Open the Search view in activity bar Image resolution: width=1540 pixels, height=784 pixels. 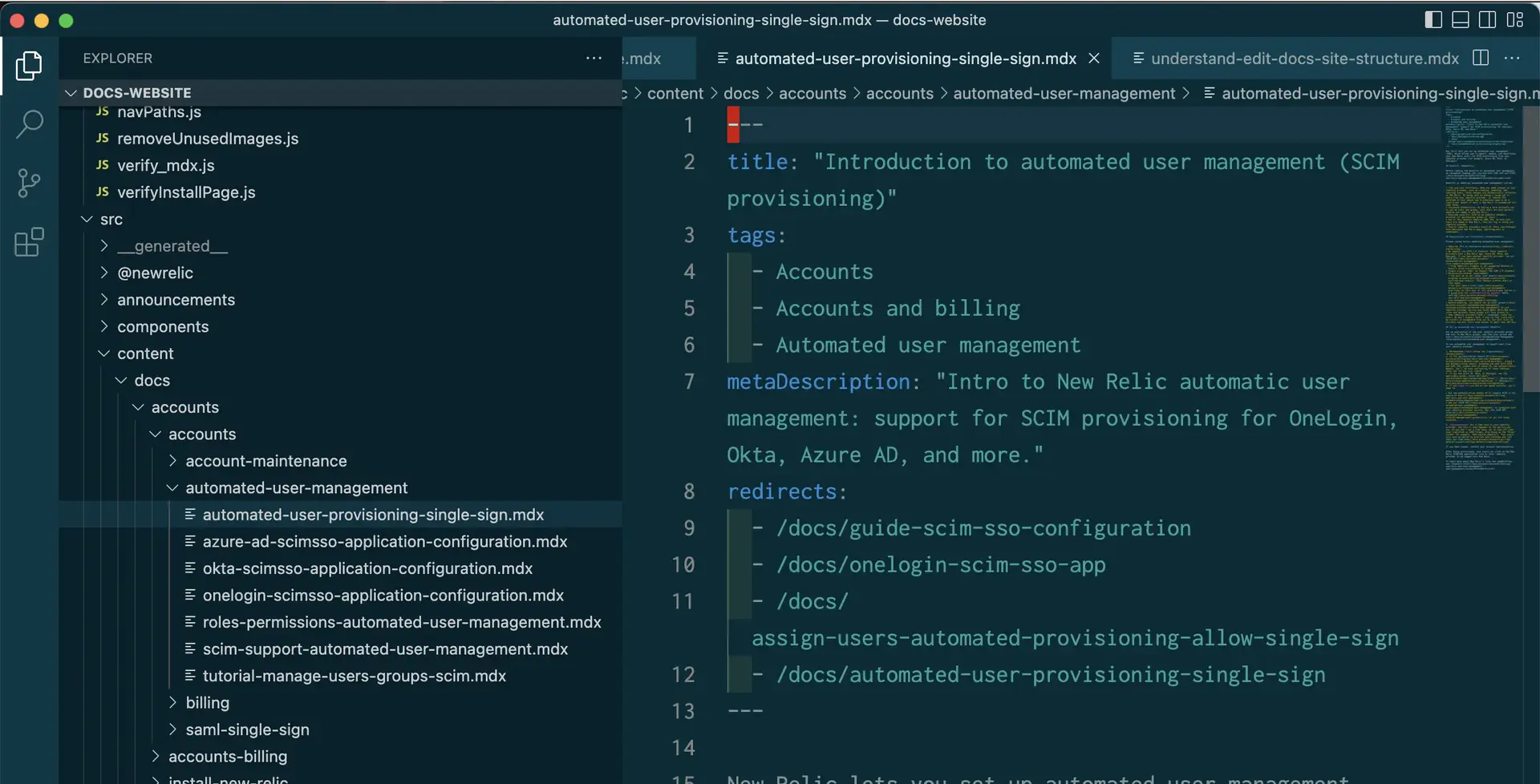[x=29, y=124]
